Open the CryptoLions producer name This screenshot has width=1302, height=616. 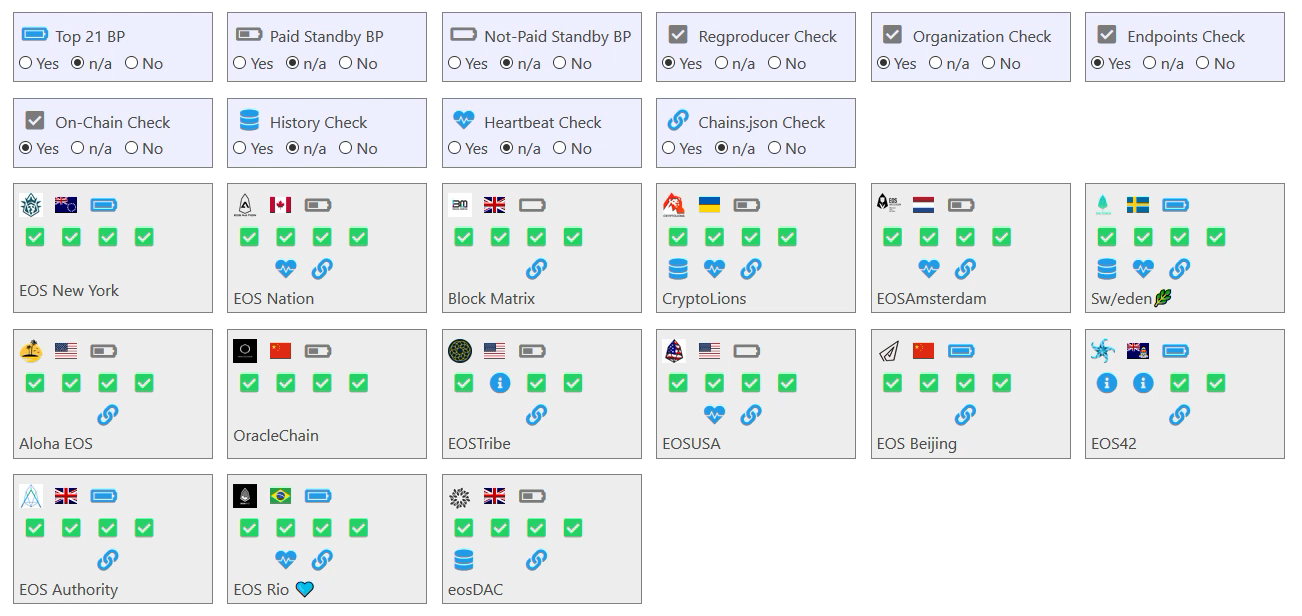click(x=704, y=298)
